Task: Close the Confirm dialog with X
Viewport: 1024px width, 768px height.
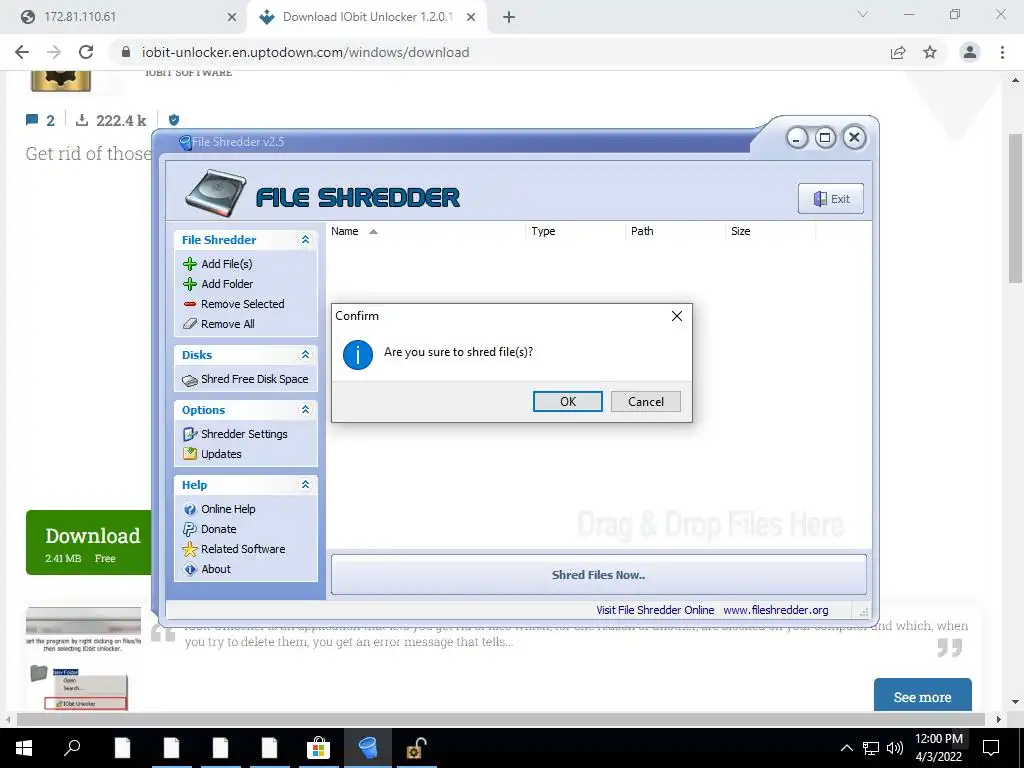Action: [x=677, y=316]
